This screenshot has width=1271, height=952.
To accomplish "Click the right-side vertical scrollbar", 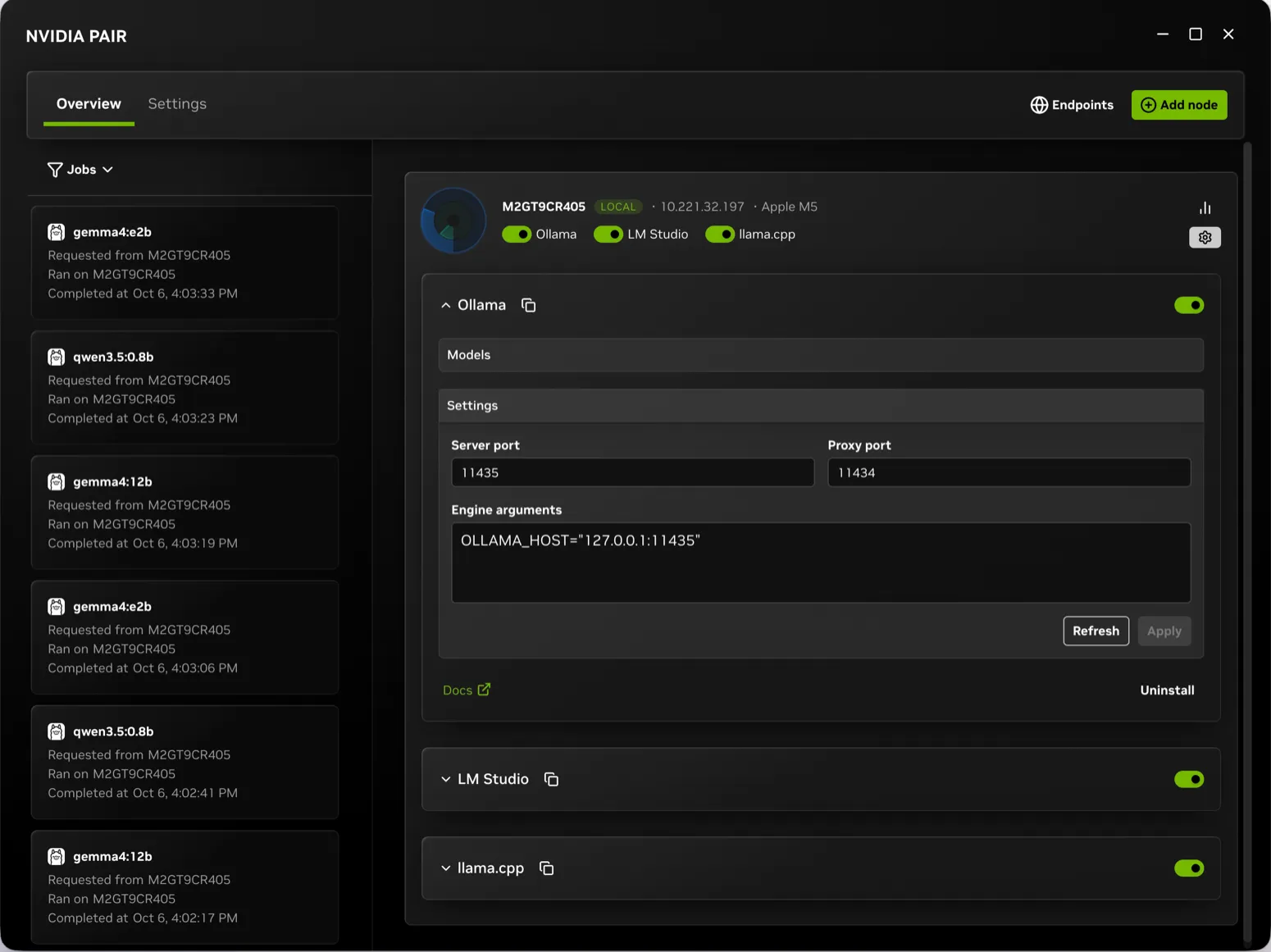I will pyautogui.click(x=1247, y=541).
